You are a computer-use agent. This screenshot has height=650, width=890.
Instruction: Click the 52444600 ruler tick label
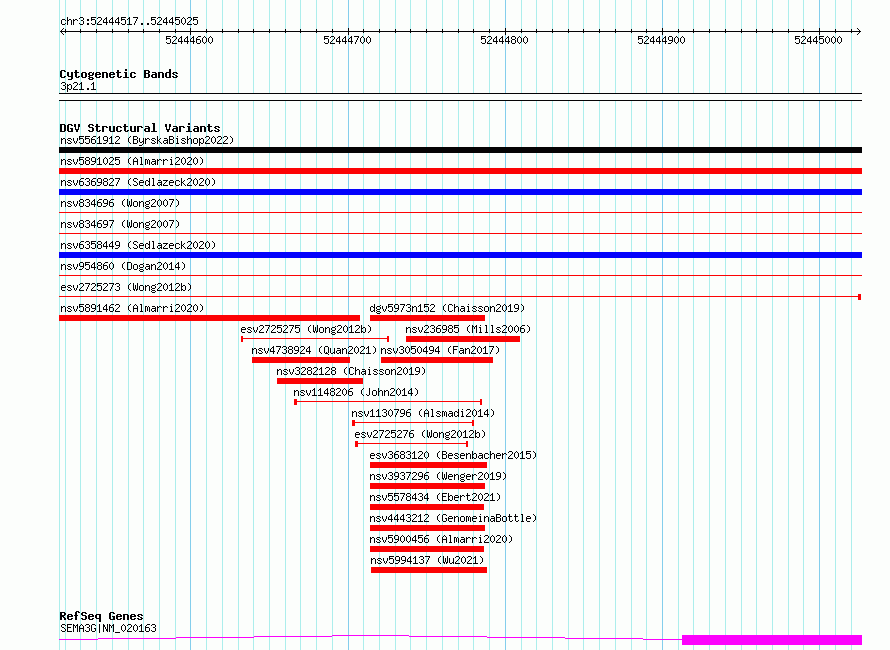(x=190, y=40)
